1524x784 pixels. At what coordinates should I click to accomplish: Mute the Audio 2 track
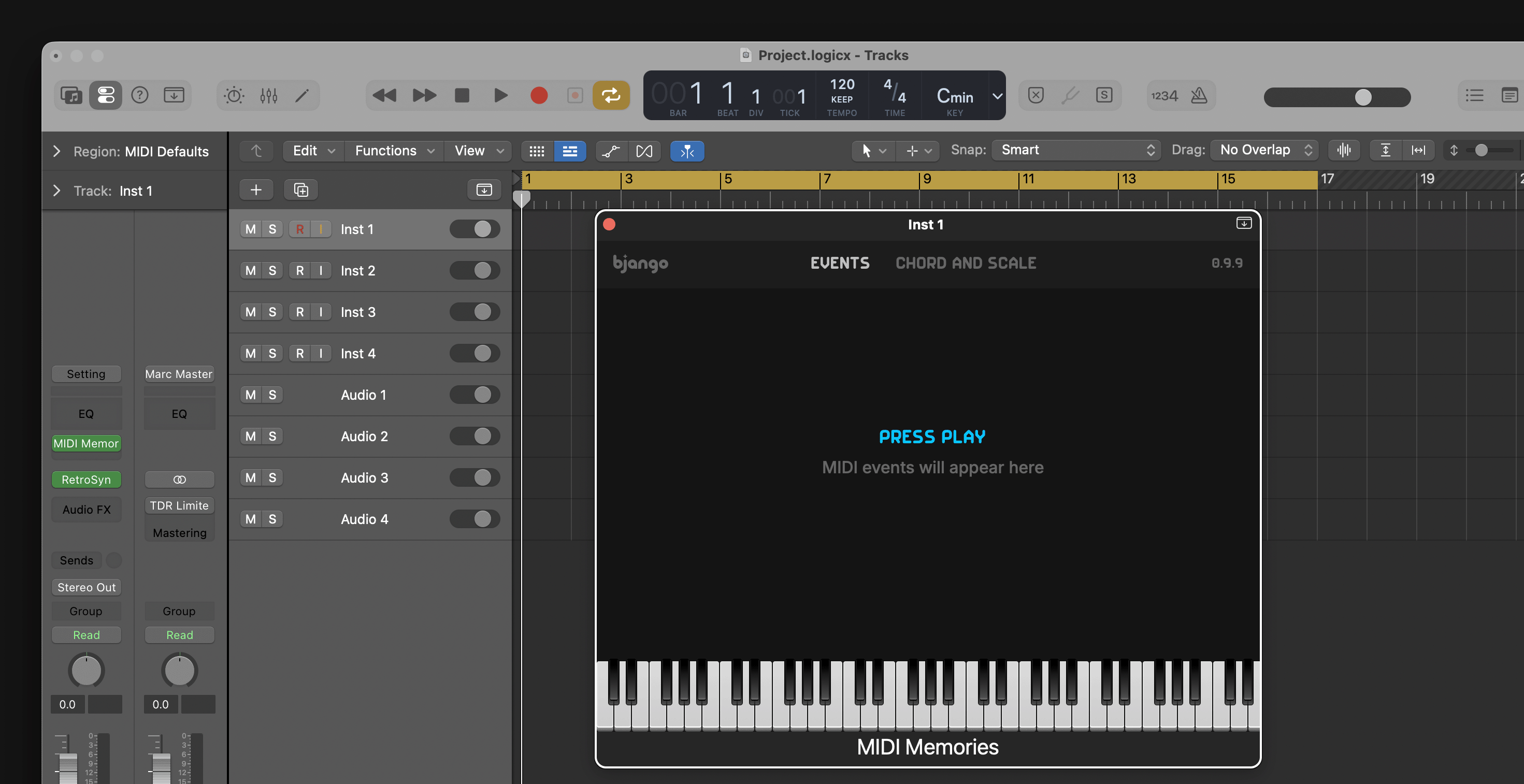coord(251,437)
